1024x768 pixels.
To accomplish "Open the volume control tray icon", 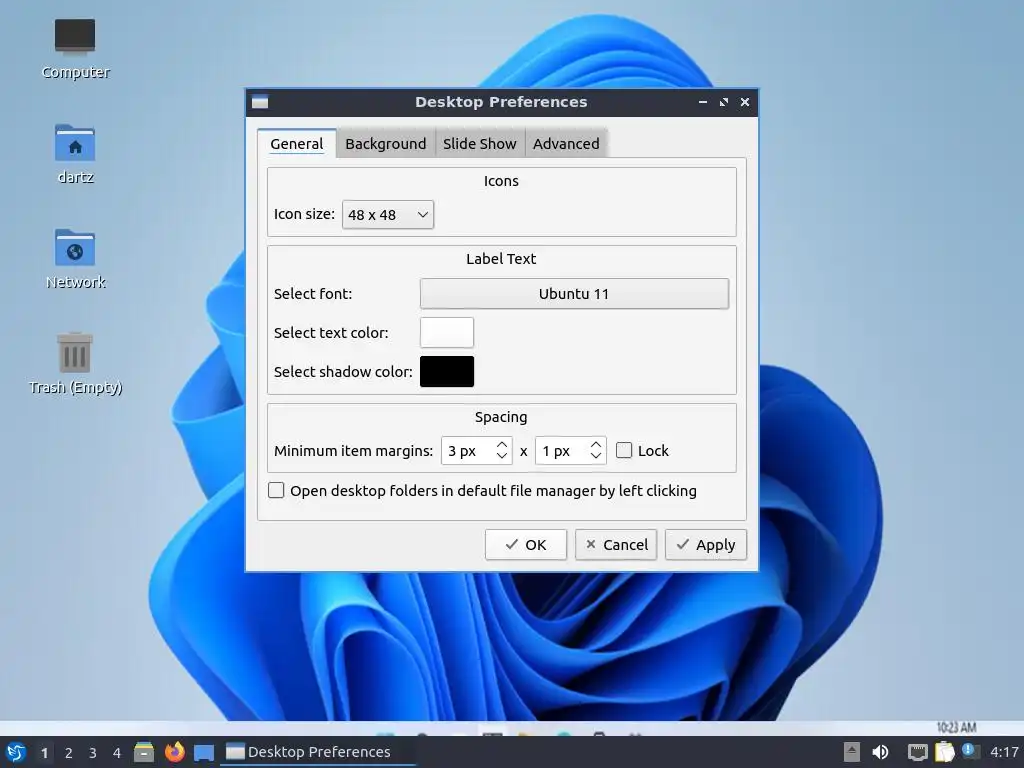I will (880, 752).
